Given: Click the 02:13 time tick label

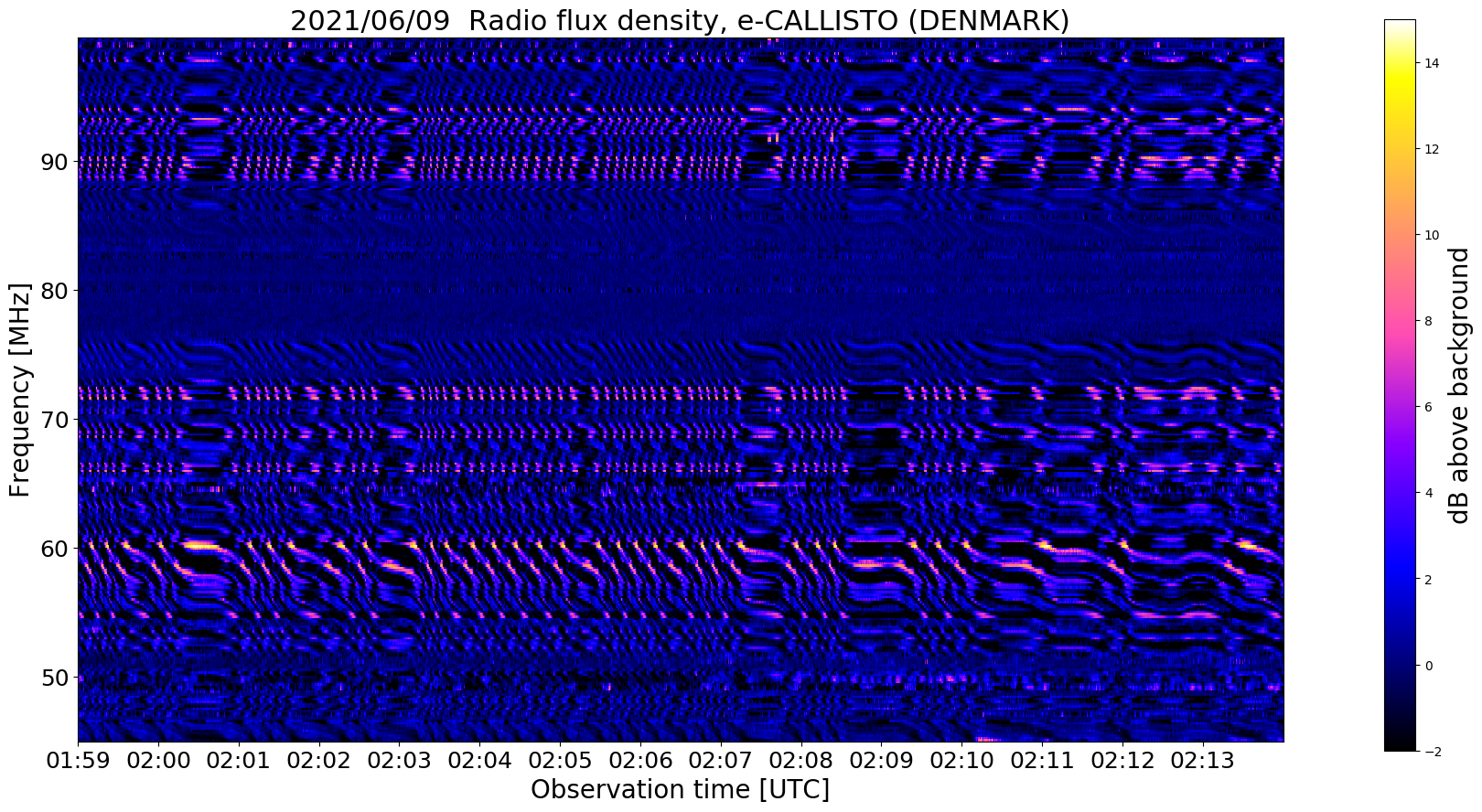Looking at the screenshot, I should 1202,761.
